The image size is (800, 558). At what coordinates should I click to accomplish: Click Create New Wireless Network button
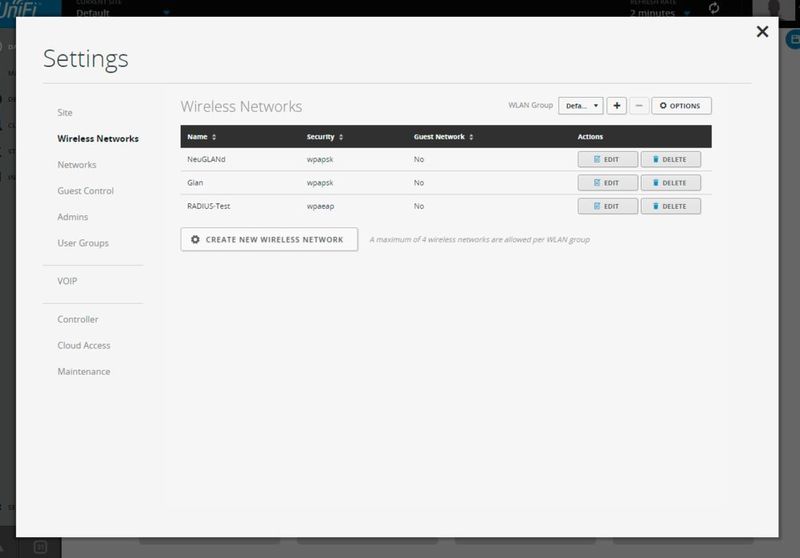tap(268, 240)
